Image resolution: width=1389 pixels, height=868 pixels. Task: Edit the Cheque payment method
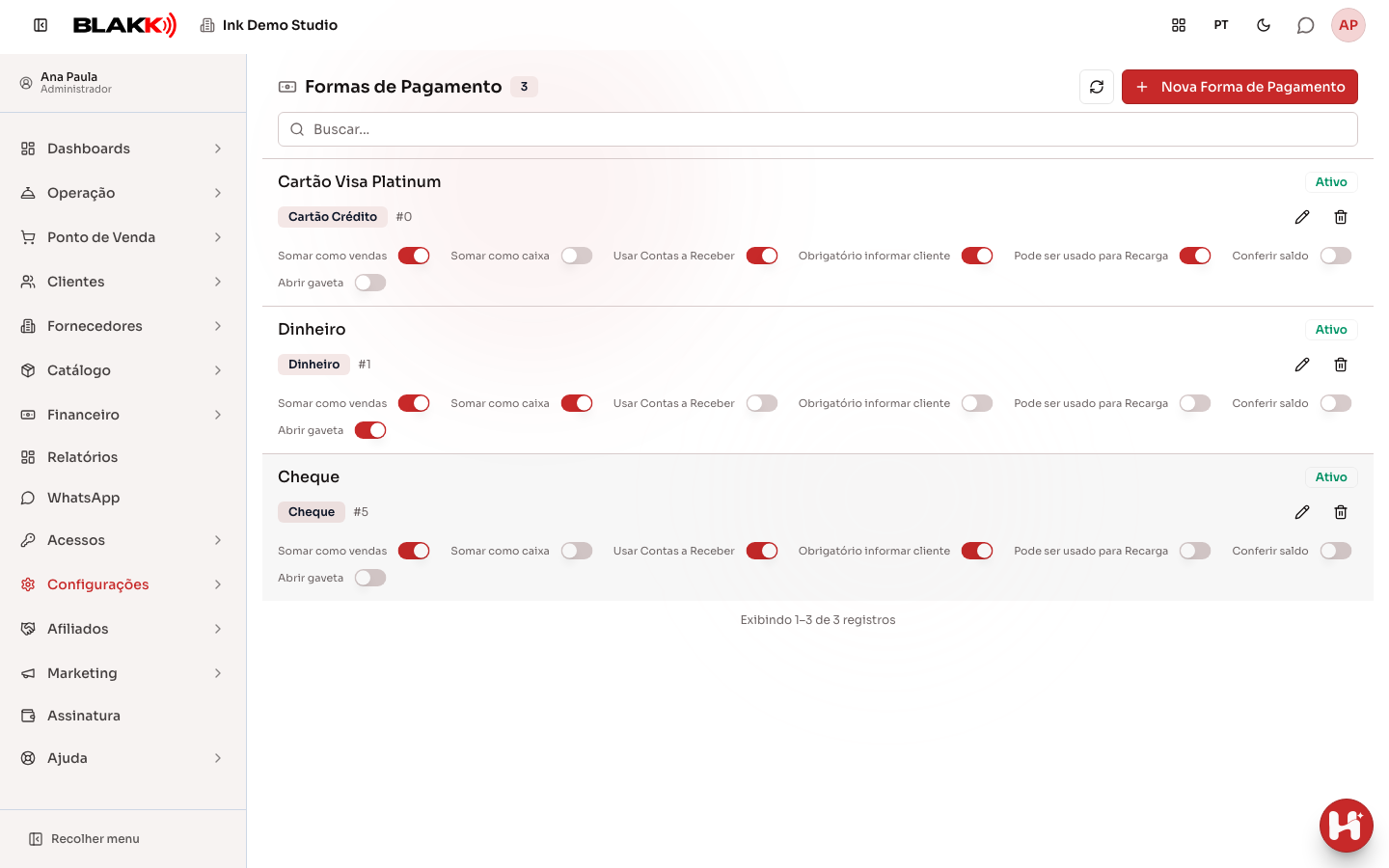point(1302,512)
